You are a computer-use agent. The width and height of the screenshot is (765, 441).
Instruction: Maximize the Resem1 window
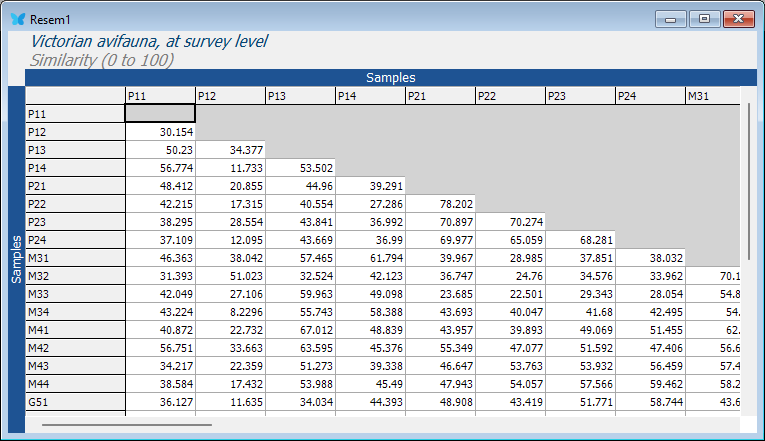(704, 19)
